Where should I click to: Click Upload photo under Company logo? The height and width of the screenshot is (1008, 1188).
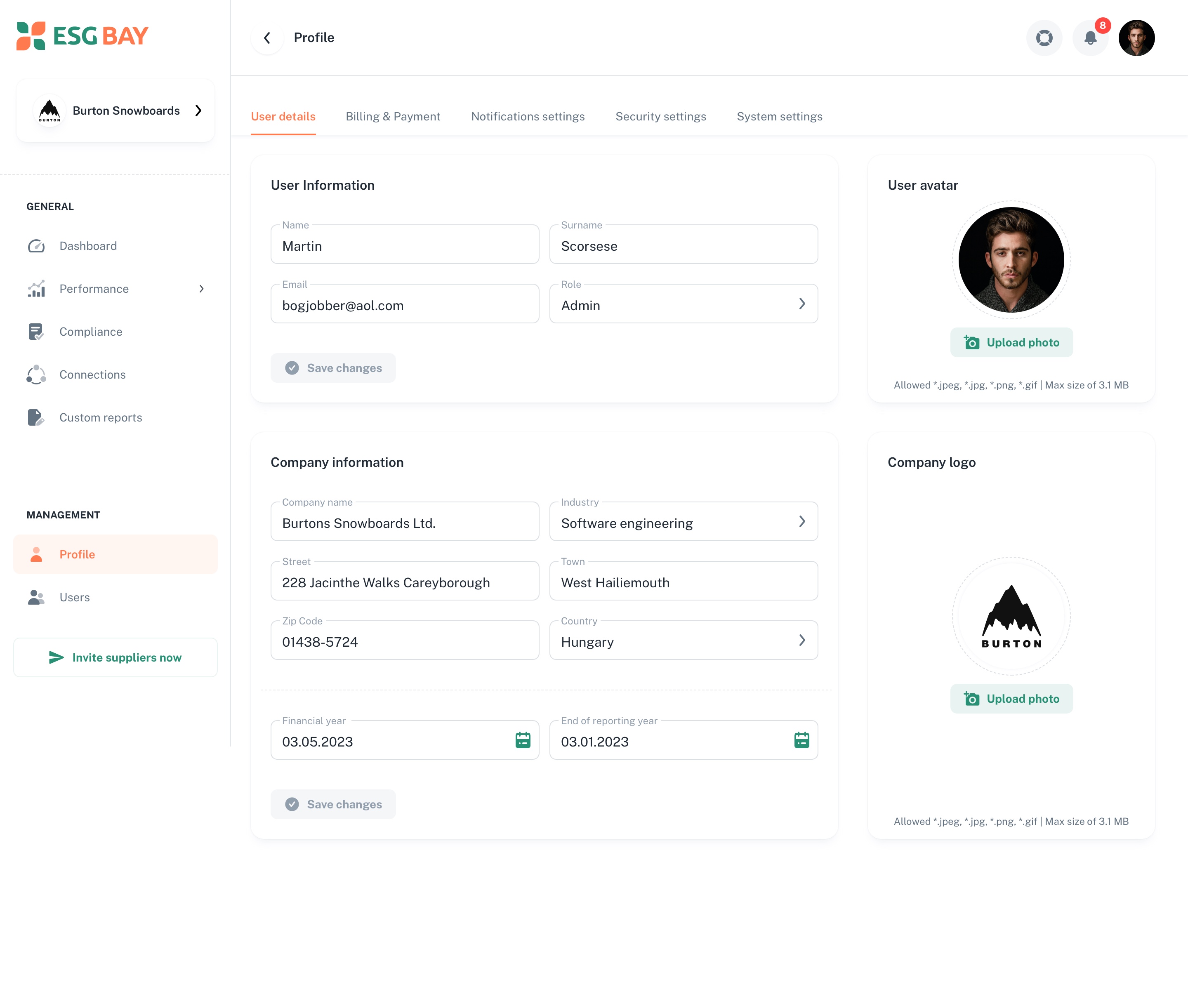(1012, 699)
